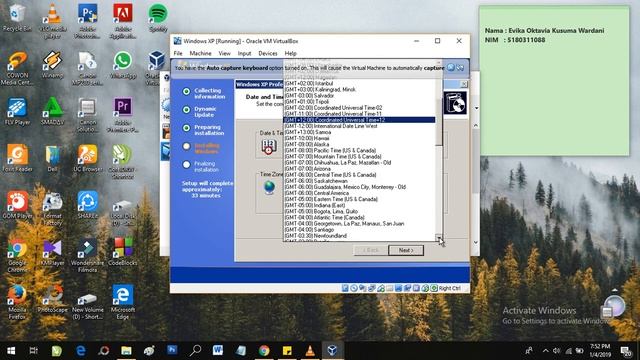640x360 pixels.
Task: Select the (GMT-09:00) Alaska option
Action: (359, 144)
